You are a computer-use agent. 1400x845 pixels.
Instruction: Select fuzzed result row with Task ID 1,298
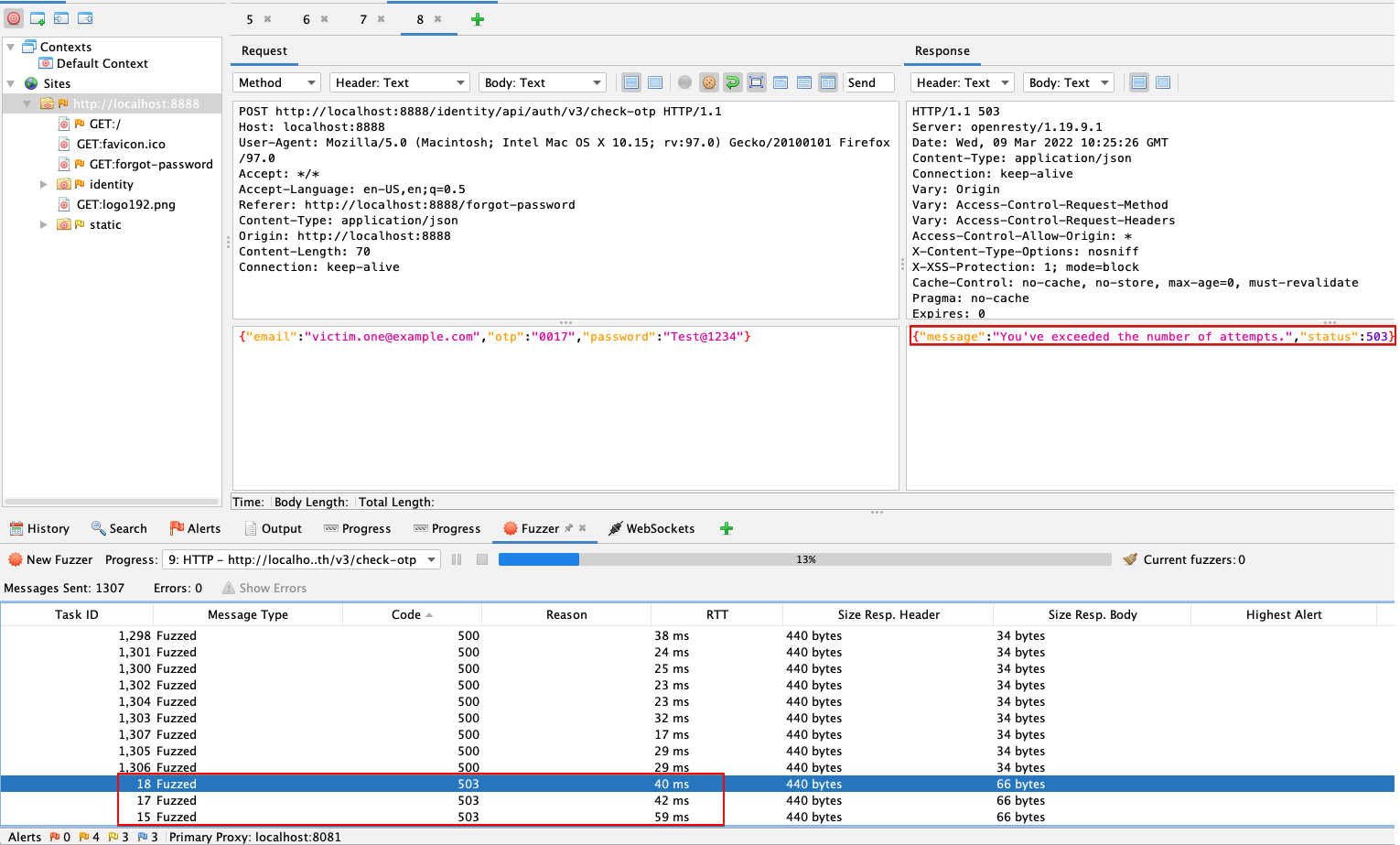[x=697, y=635]
